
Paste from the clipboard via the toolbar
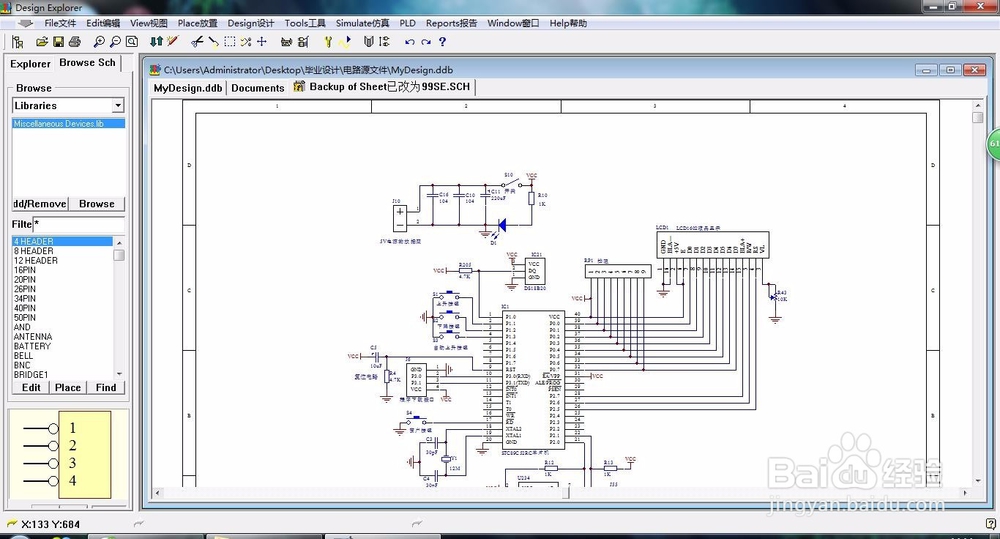point(213,42)
